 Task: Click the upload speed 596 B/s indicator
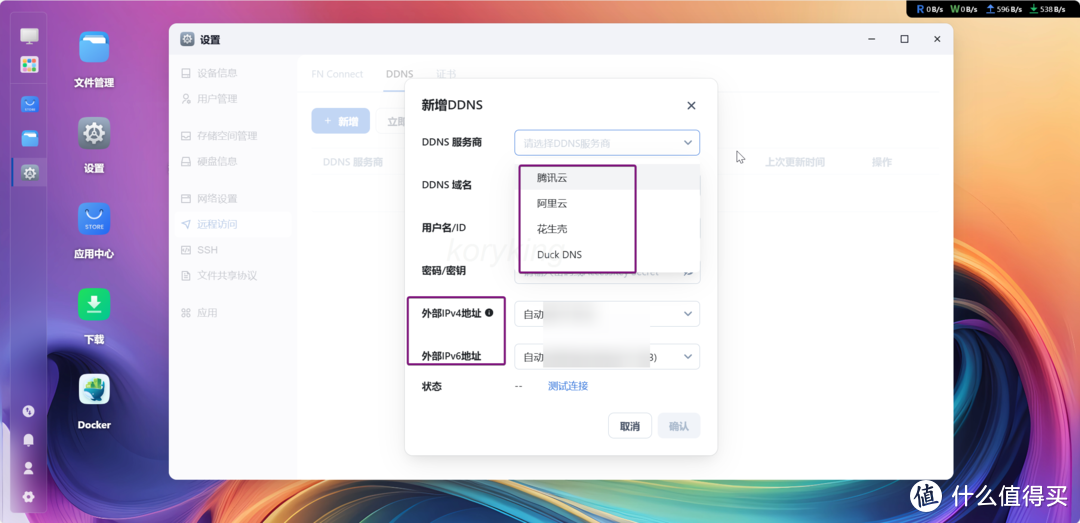(1004, 10)
